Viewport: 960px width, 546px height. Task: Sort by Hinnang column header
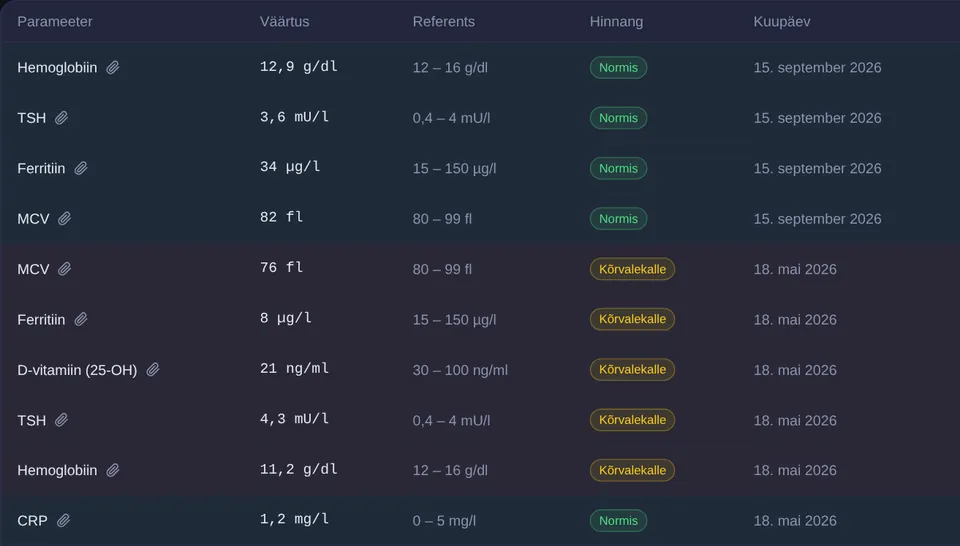pyautogui.click(x=616, y=21)
